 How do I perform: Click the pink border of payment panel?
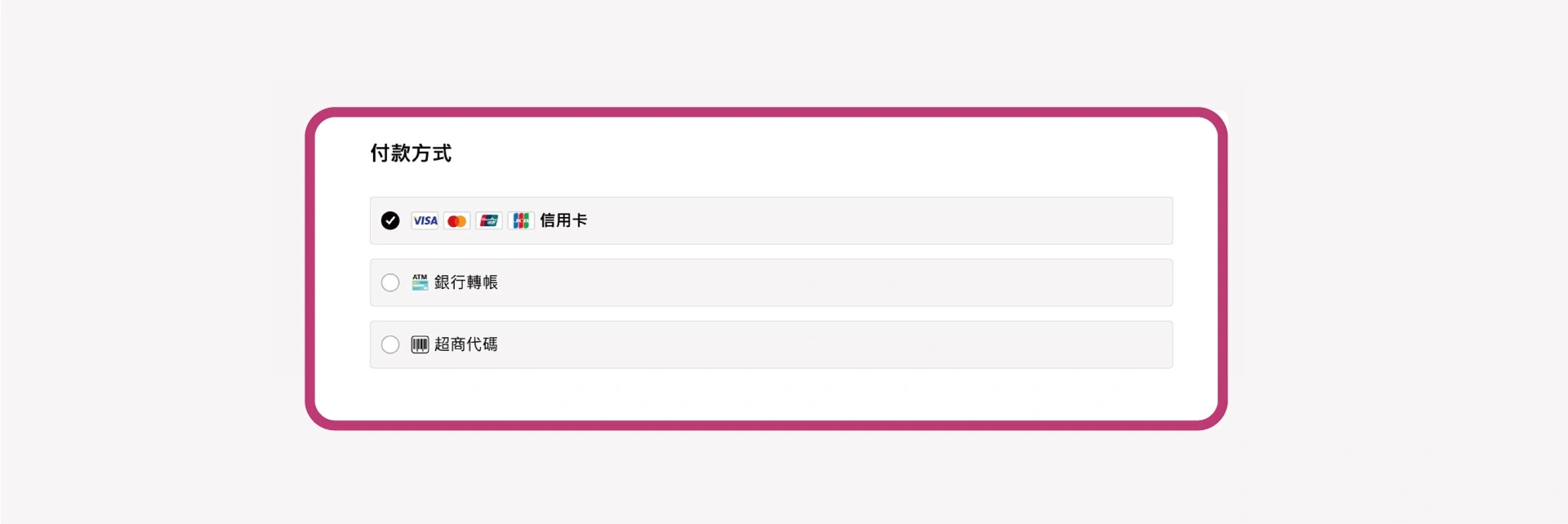point(768,112)
